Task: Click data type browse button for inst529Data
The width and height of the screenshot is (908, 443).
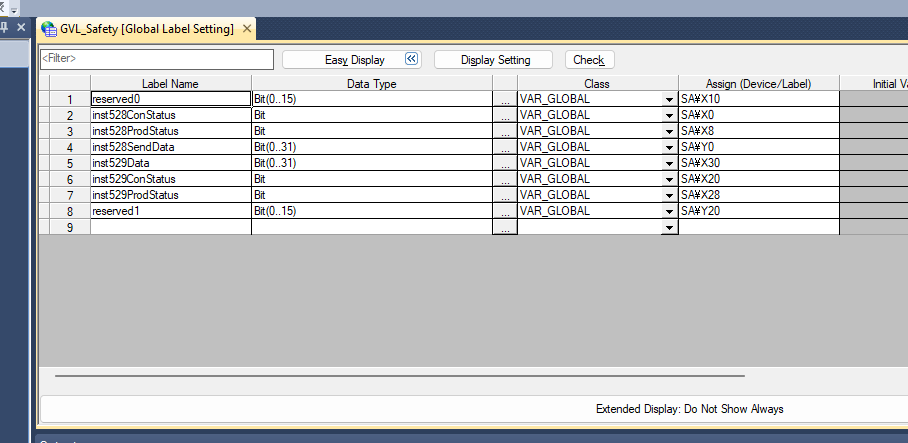Action: pos(505,163)
